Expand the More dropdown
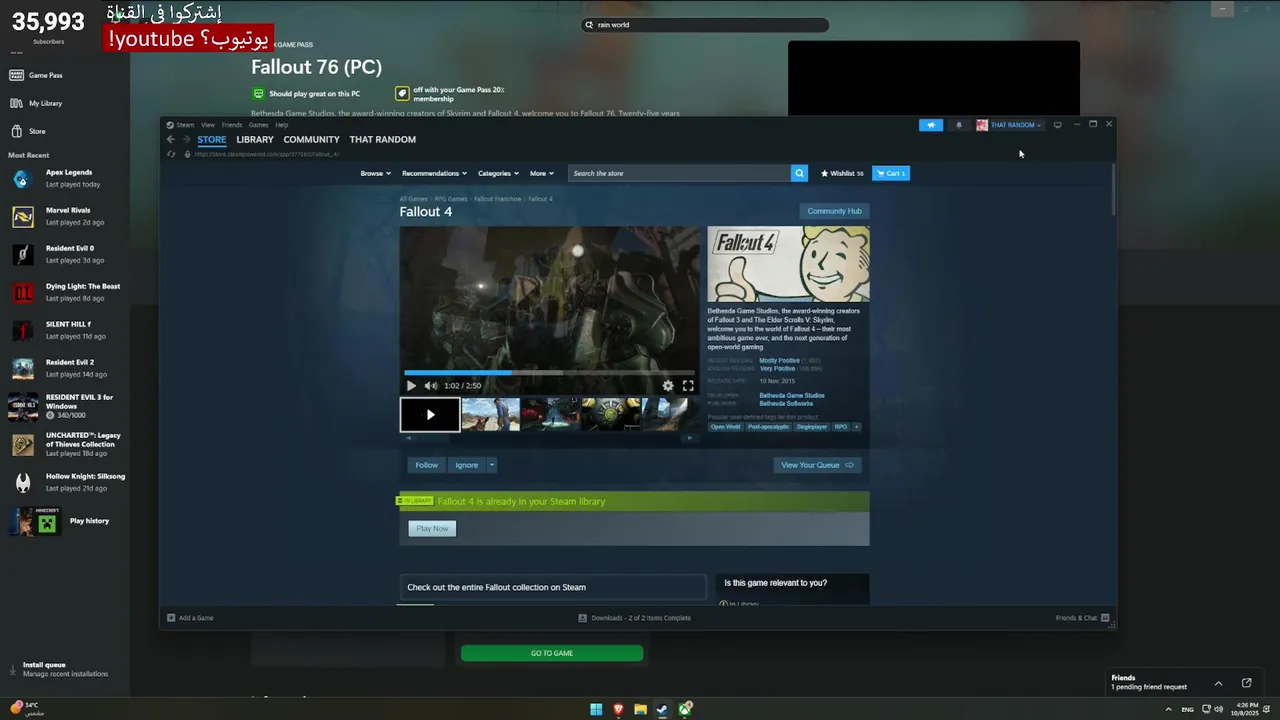Image resolution: width=1280 pixels, height=720 pixels. tap(541, 173)
